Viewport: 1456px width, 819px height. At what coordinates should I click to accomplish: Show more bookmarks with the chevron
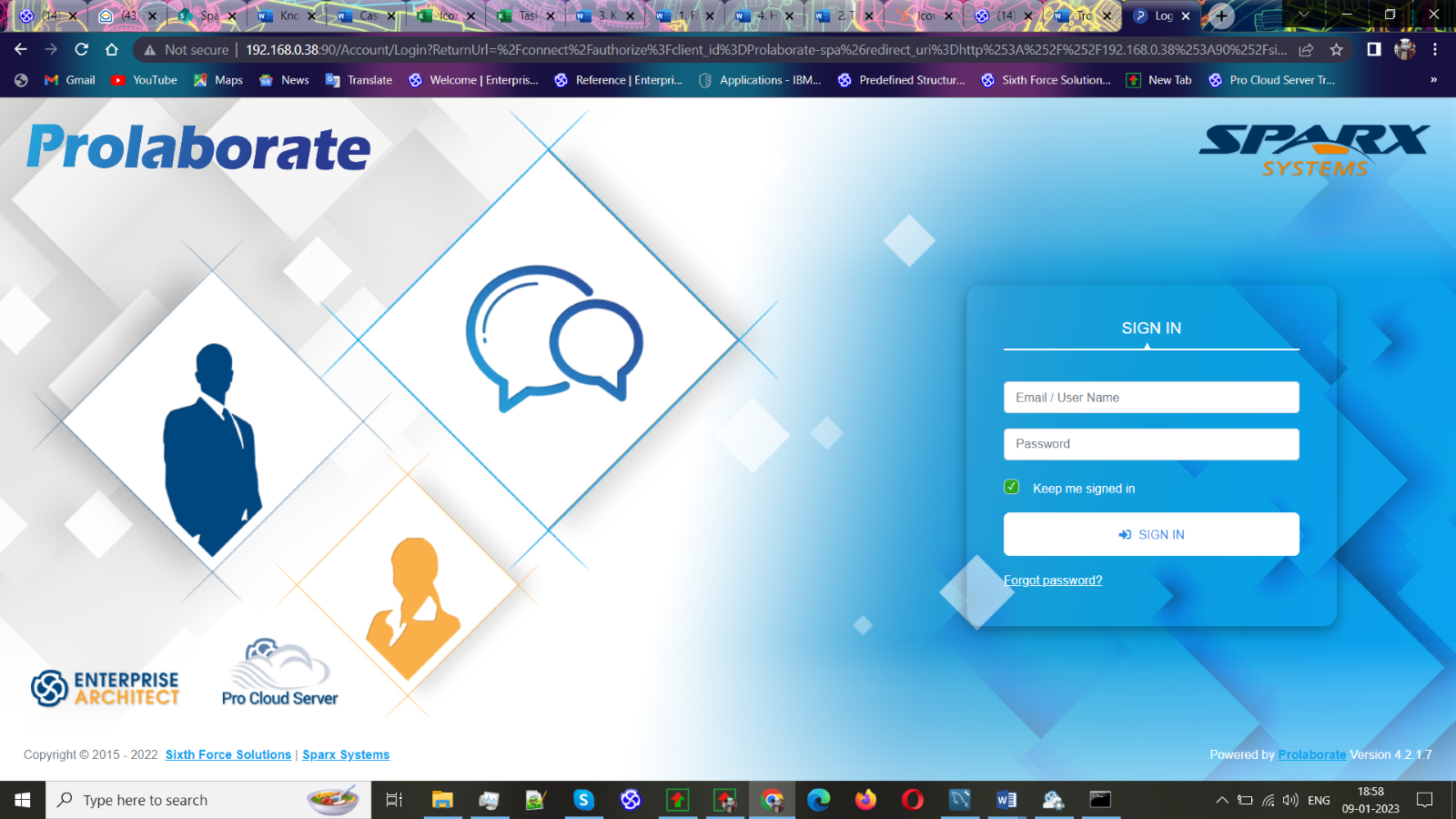coord(1433,80)
